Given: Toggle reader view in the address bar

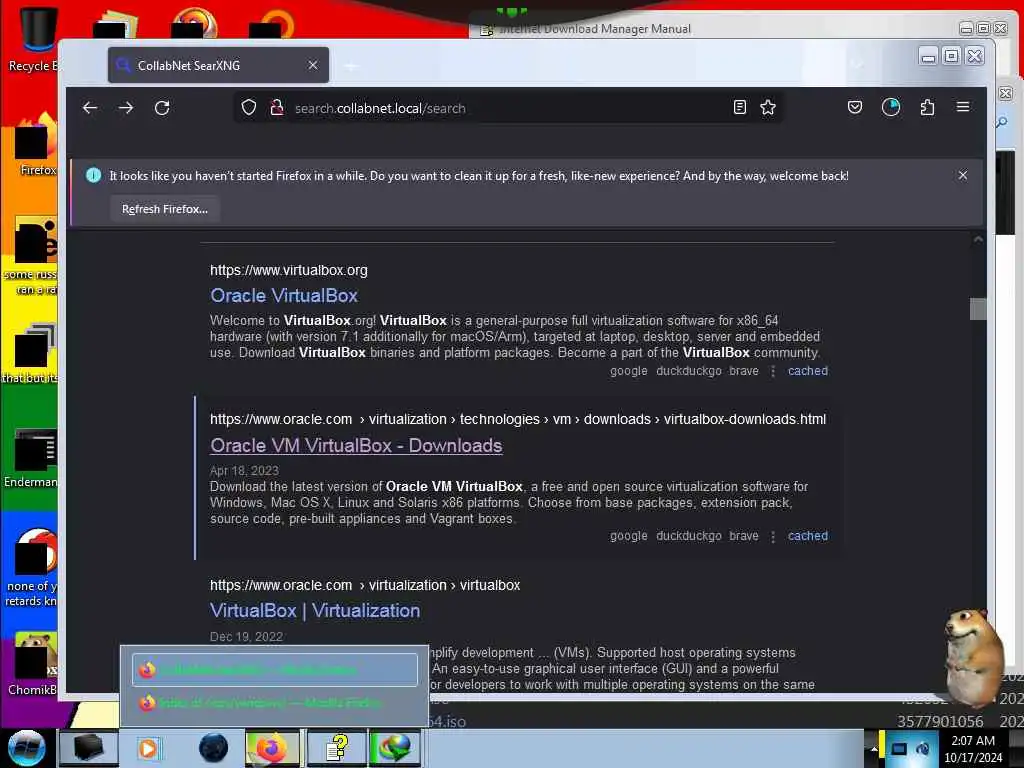Looking at the screenshot, I should pos(740,108).
